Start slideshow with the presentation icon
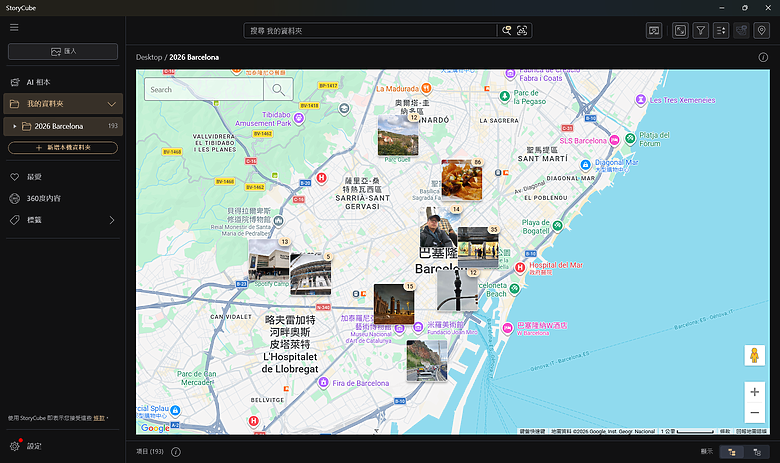780x463 pixels. point(654,31)
